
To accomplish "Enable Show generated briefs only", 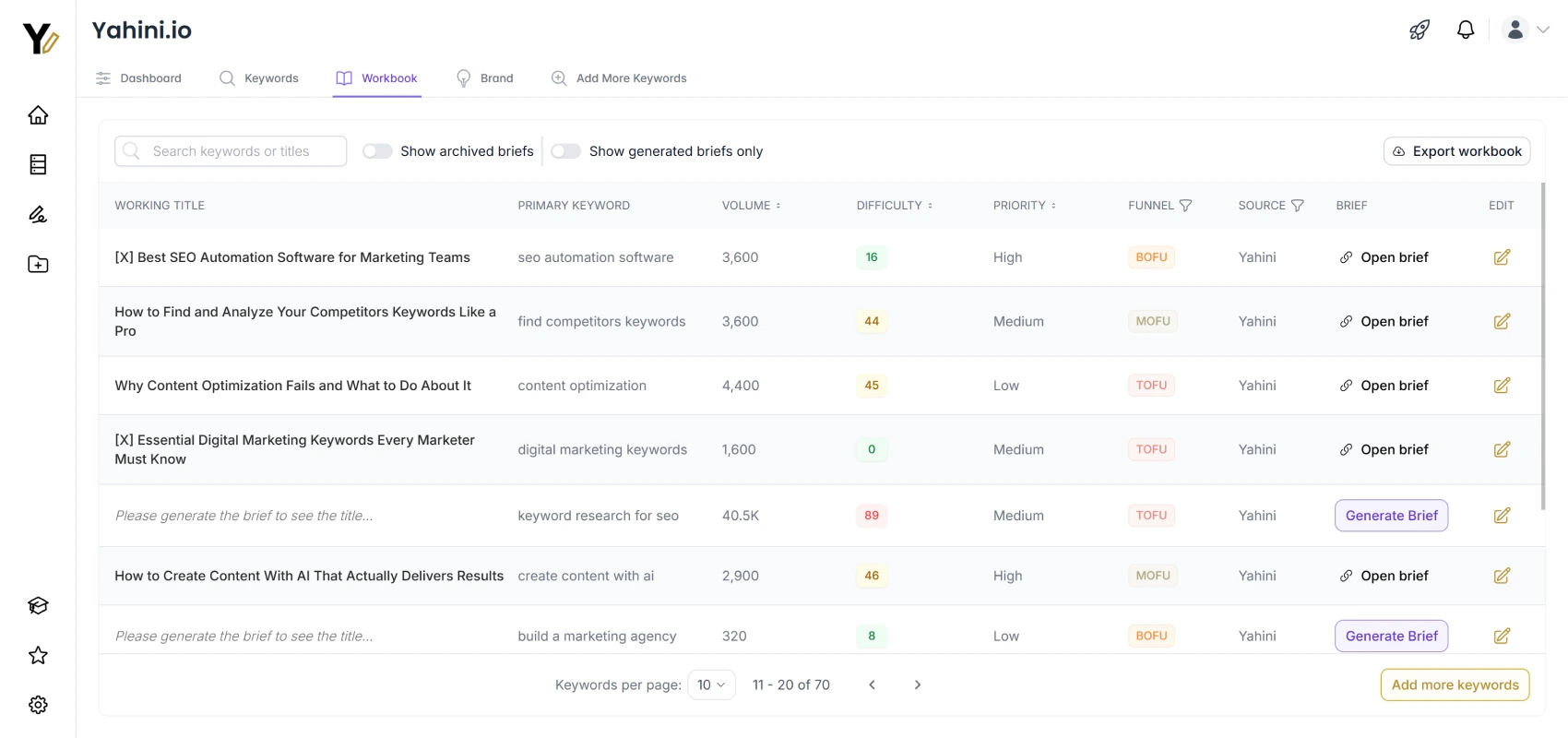I will pos(565,151).
